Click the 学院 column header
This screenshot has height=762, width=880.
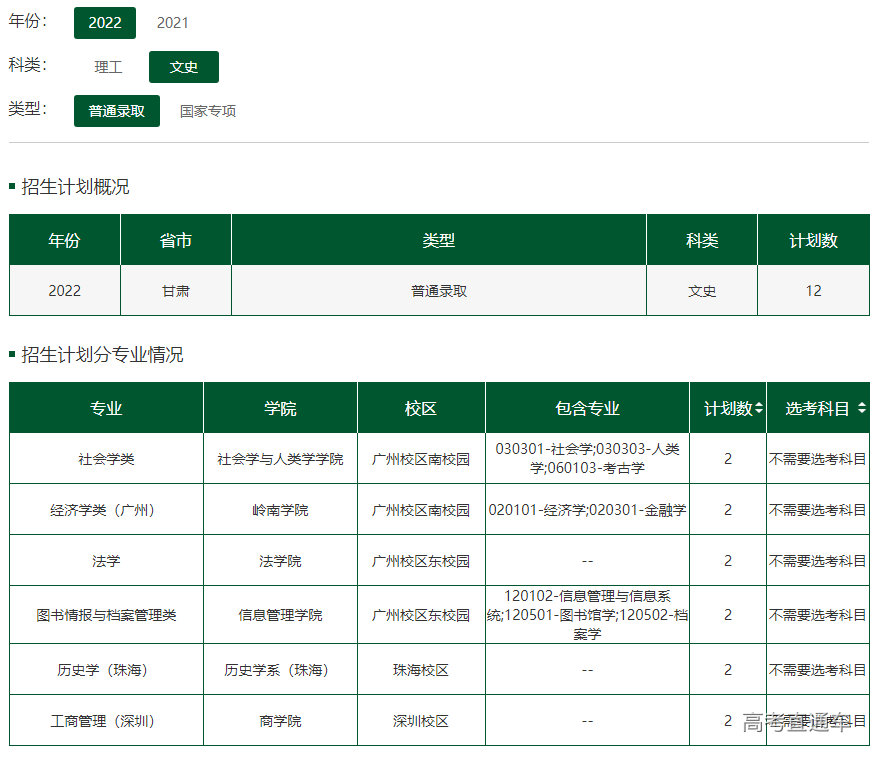click(280, 408)
